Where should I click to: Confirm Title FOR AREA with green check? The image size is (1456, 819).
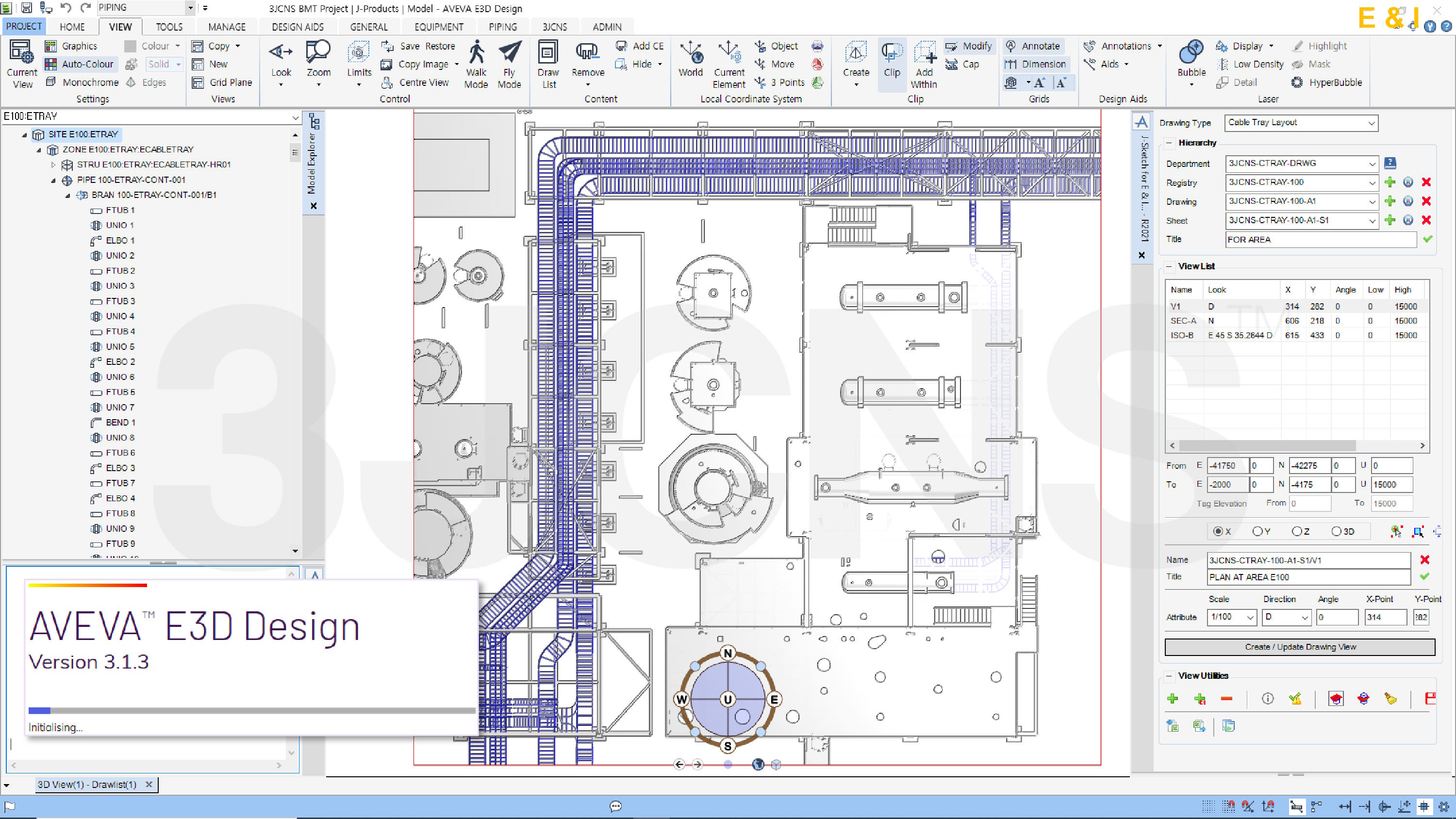coord(1428,239)
